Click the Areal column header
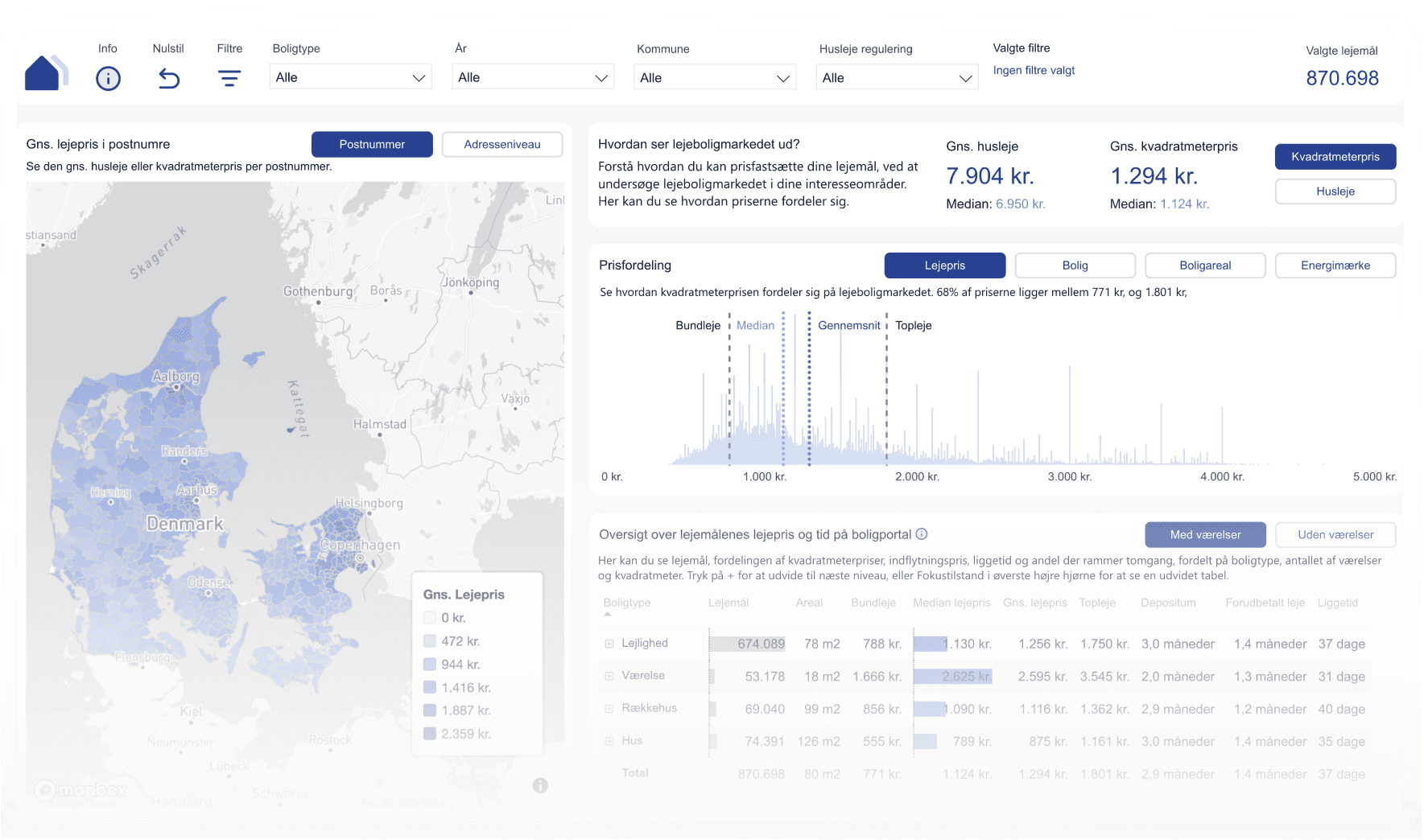The height and width of the screenshot is (840, 1424). 809,603
